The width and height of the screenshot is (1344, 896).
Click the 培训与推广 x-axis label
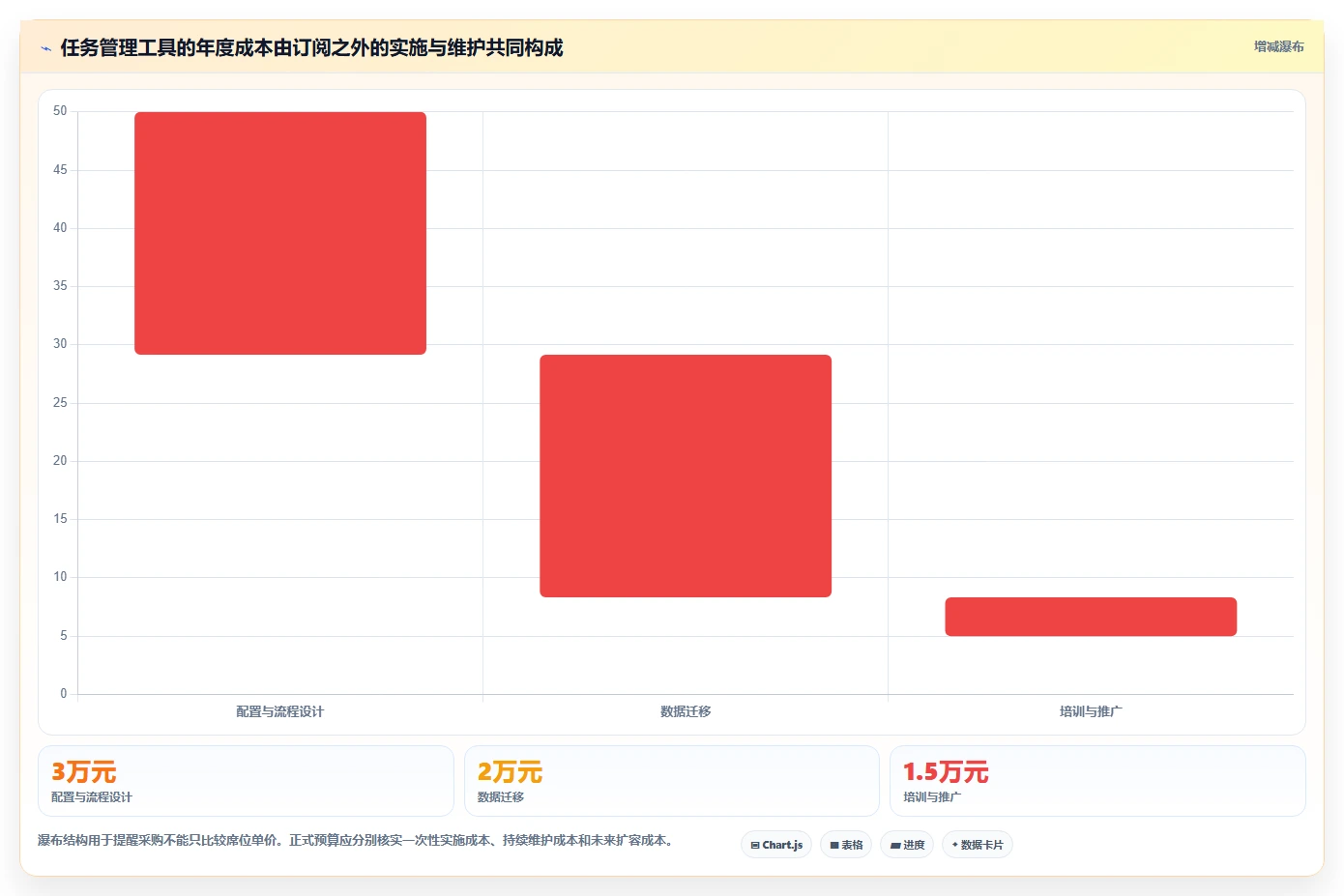(x=1091, y=711)
